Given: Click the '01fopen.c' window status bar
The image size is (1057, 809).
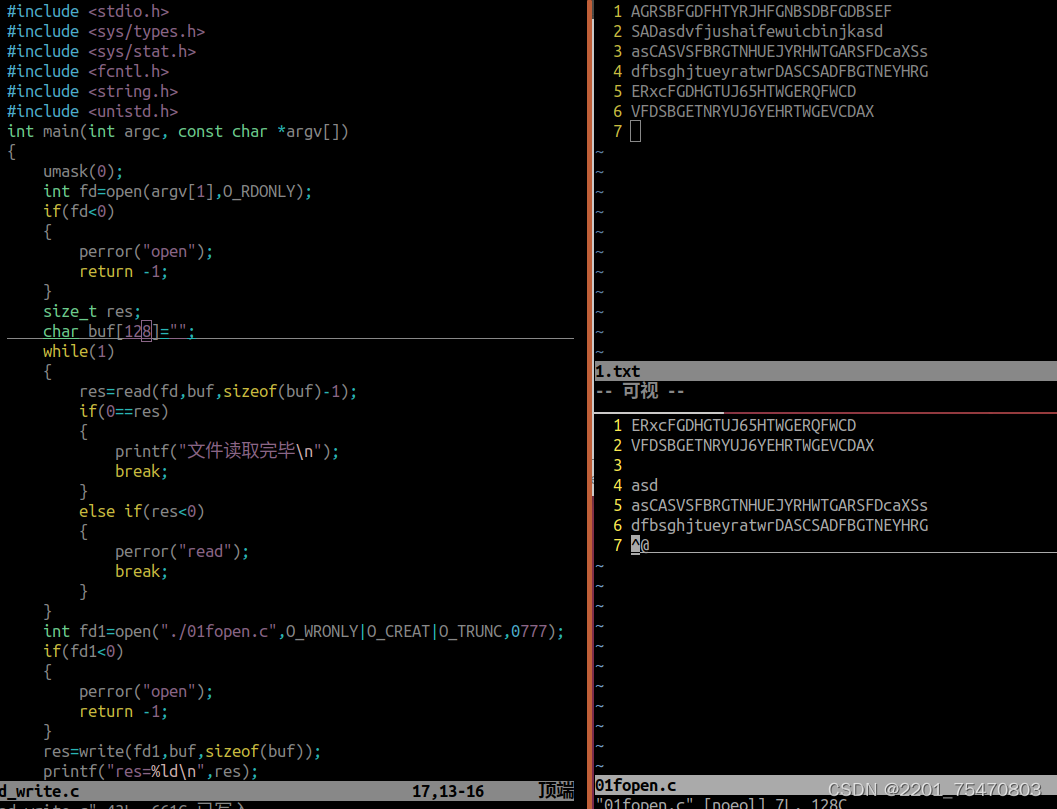Looking at the screenshot, I should coord(825,785).
